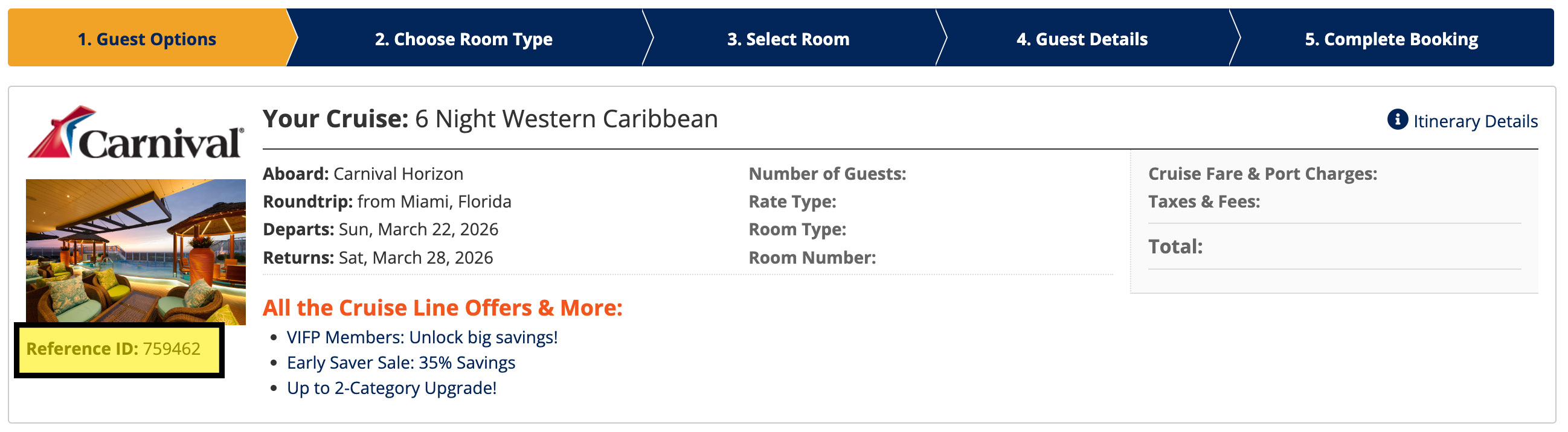Go to the Guest Options step
Image resolution: width=1568 pixels, height=432 pixels.
click(147, 39)
